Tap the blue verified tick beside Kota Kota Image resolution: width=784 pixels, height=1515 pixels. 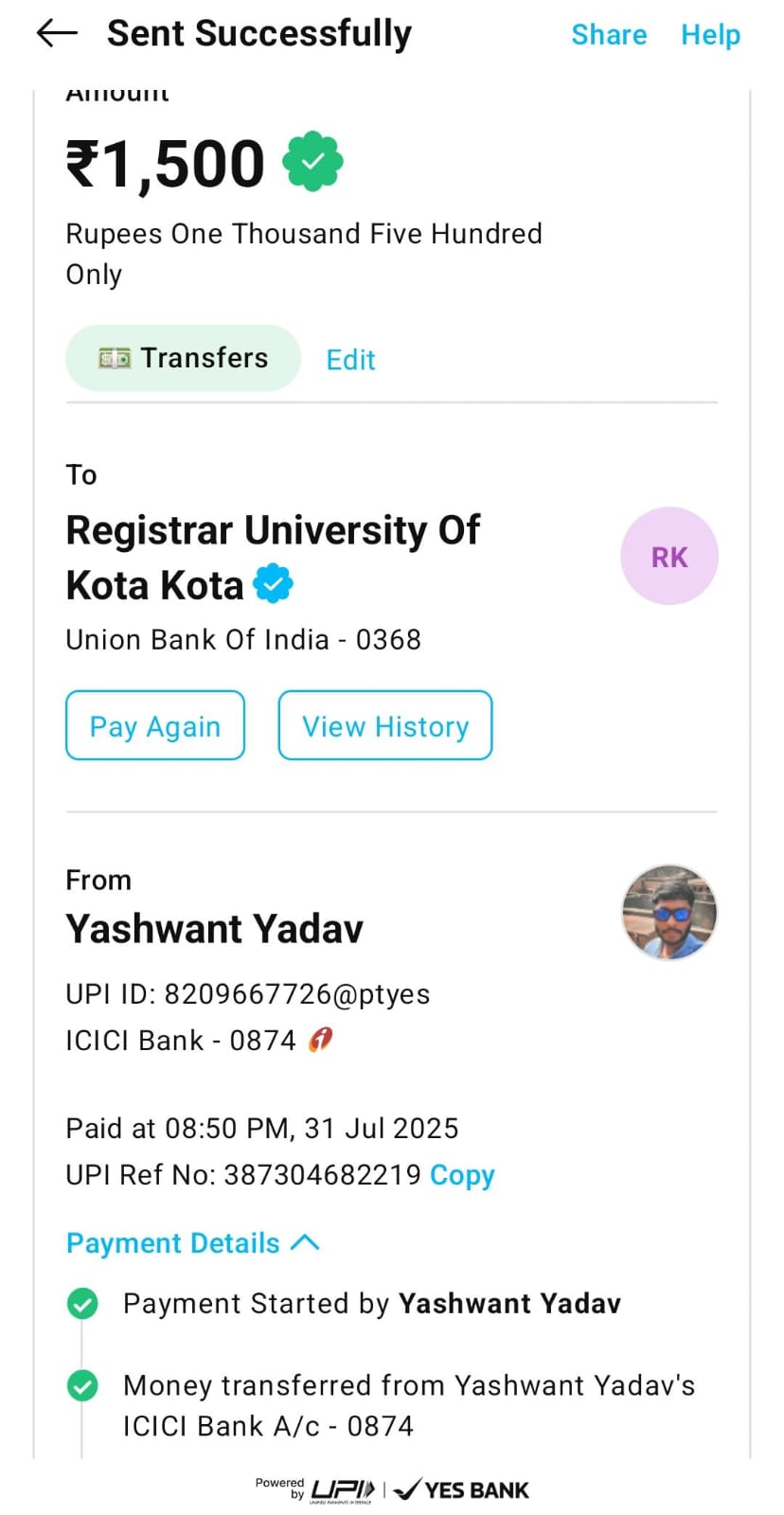click(x=274, y=583)
